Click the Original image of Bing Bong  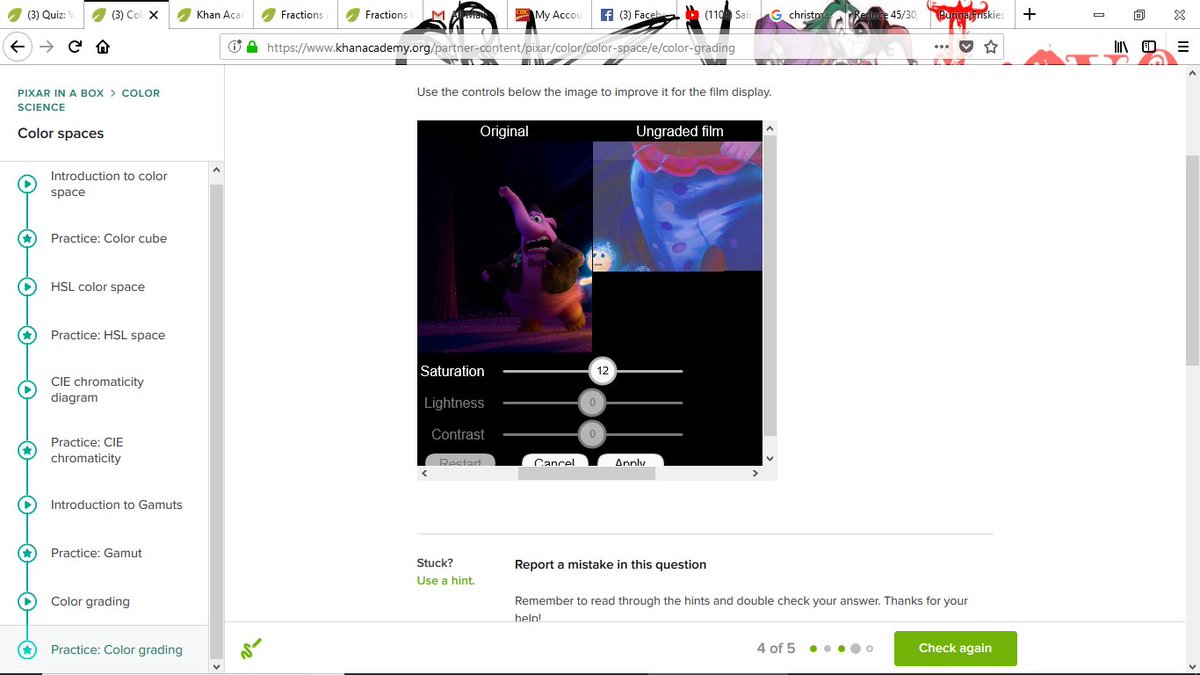click(505, 246)
